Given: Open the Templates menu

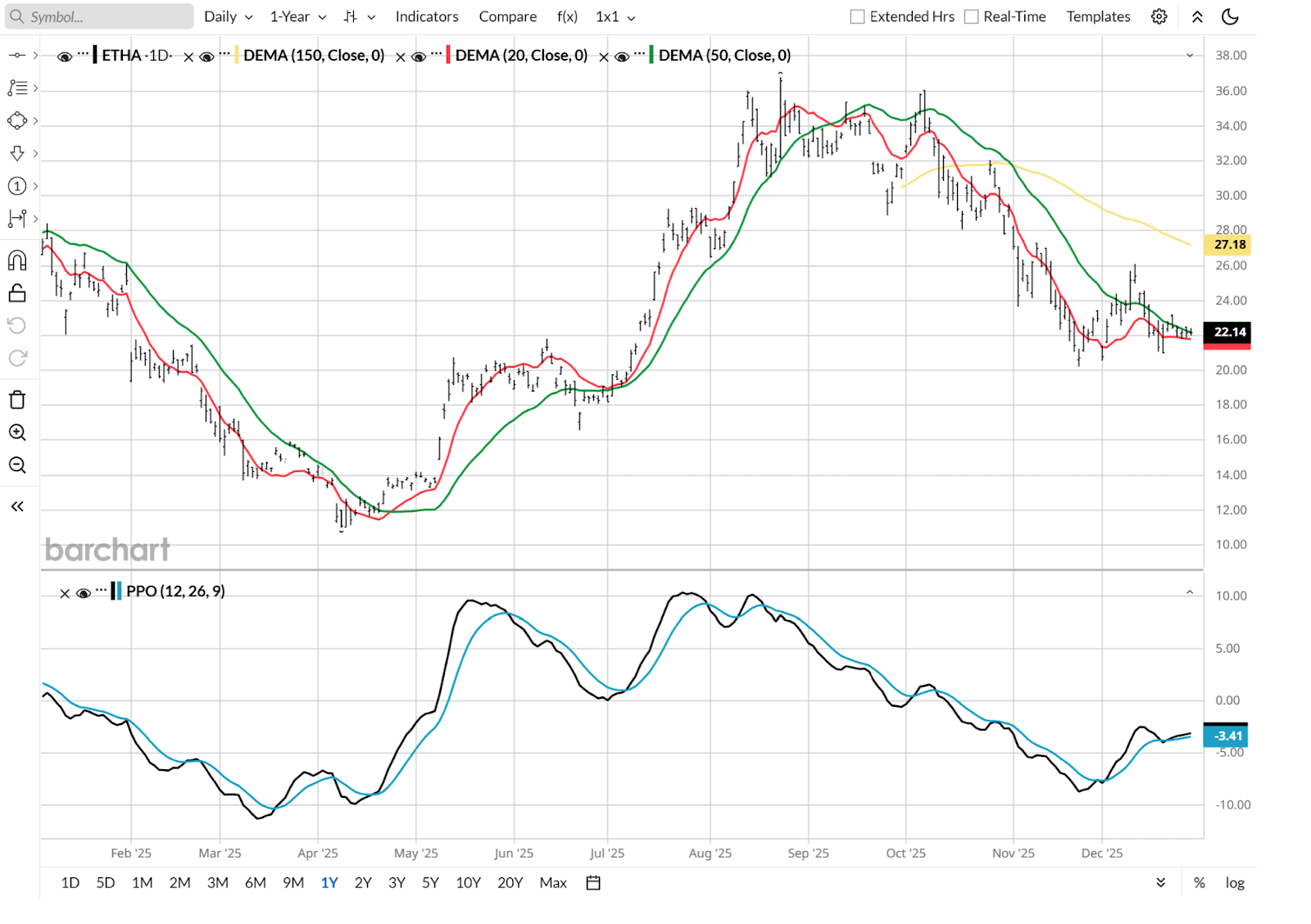Looking at the screenshot, I should [1098, 16].
